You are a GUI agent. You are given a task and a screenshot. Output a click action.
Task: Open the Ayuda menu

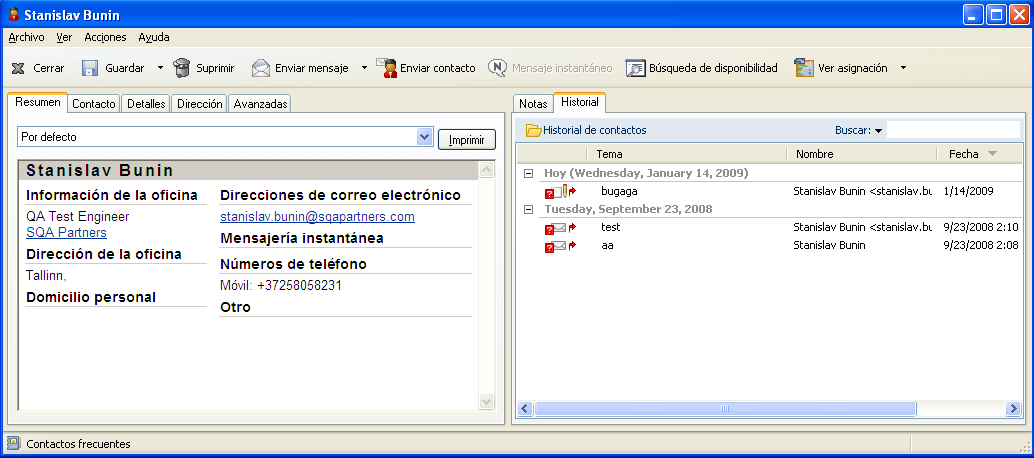(x=154, y=38)
